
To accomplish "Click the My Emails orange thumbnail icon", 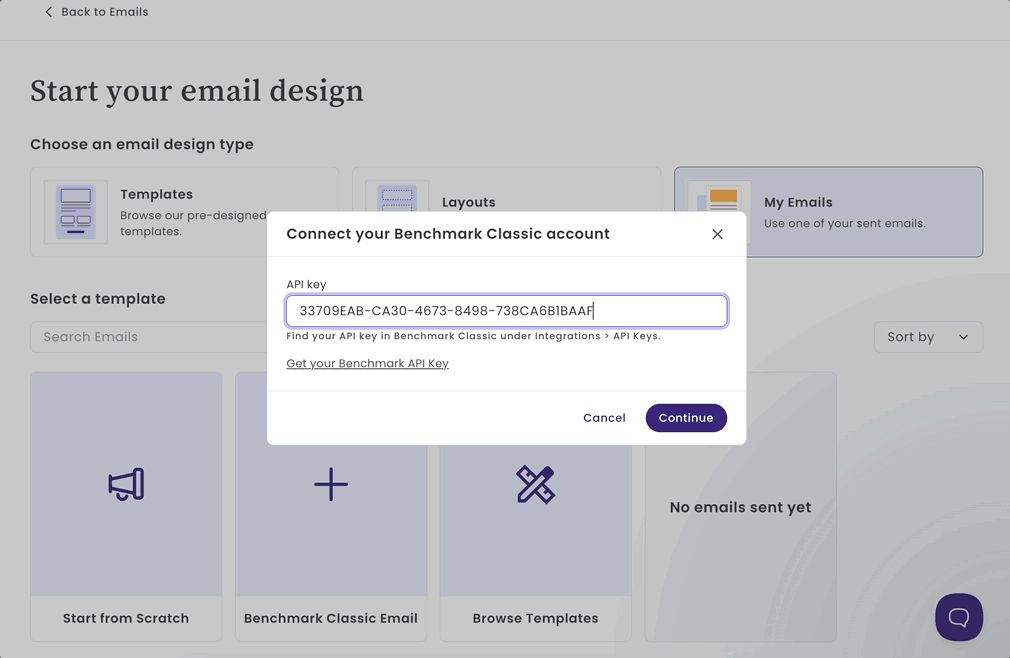I will point(723,196).
